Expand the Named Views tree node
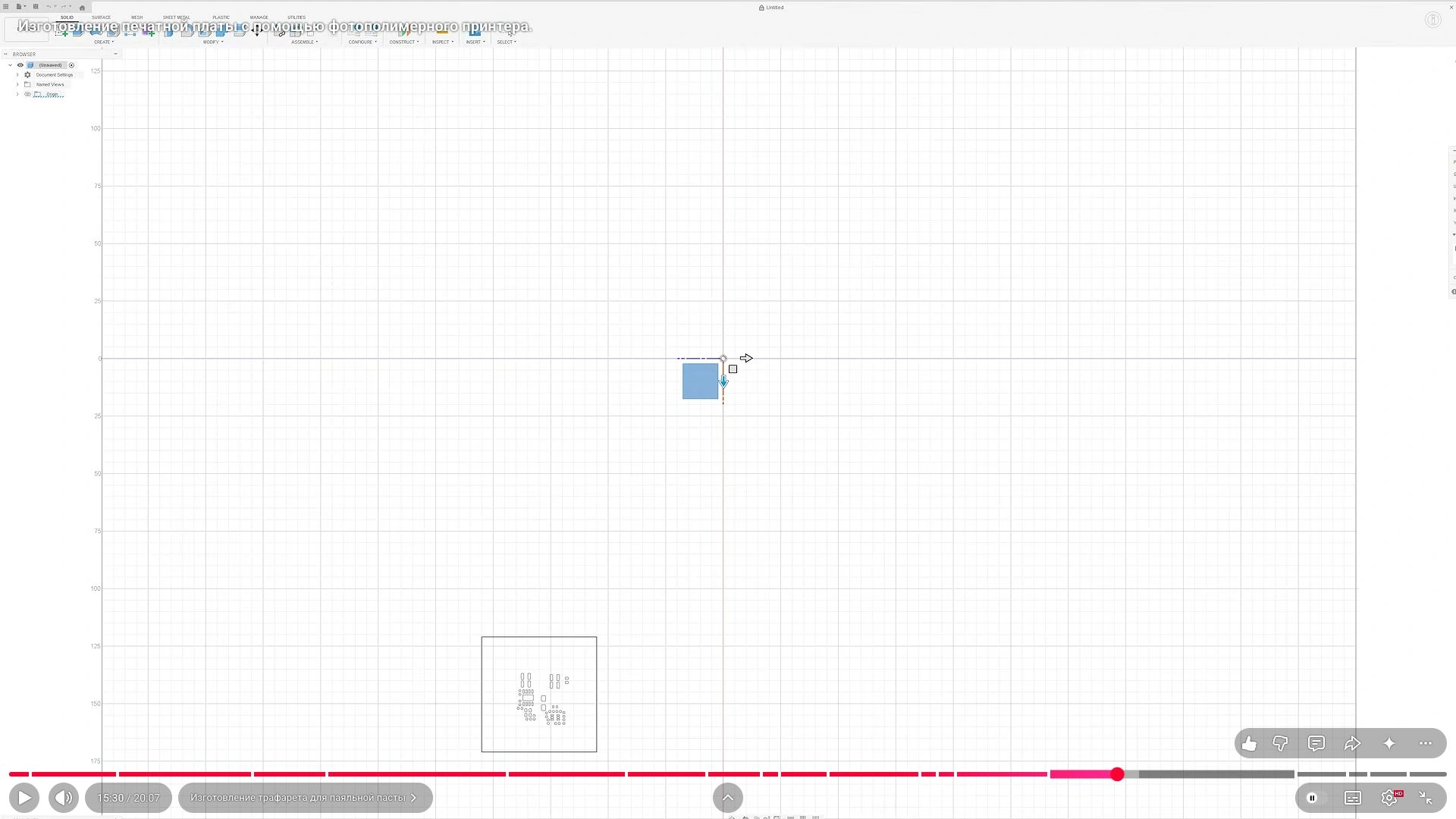This screenshot has width=1456, height=819. 17,84
